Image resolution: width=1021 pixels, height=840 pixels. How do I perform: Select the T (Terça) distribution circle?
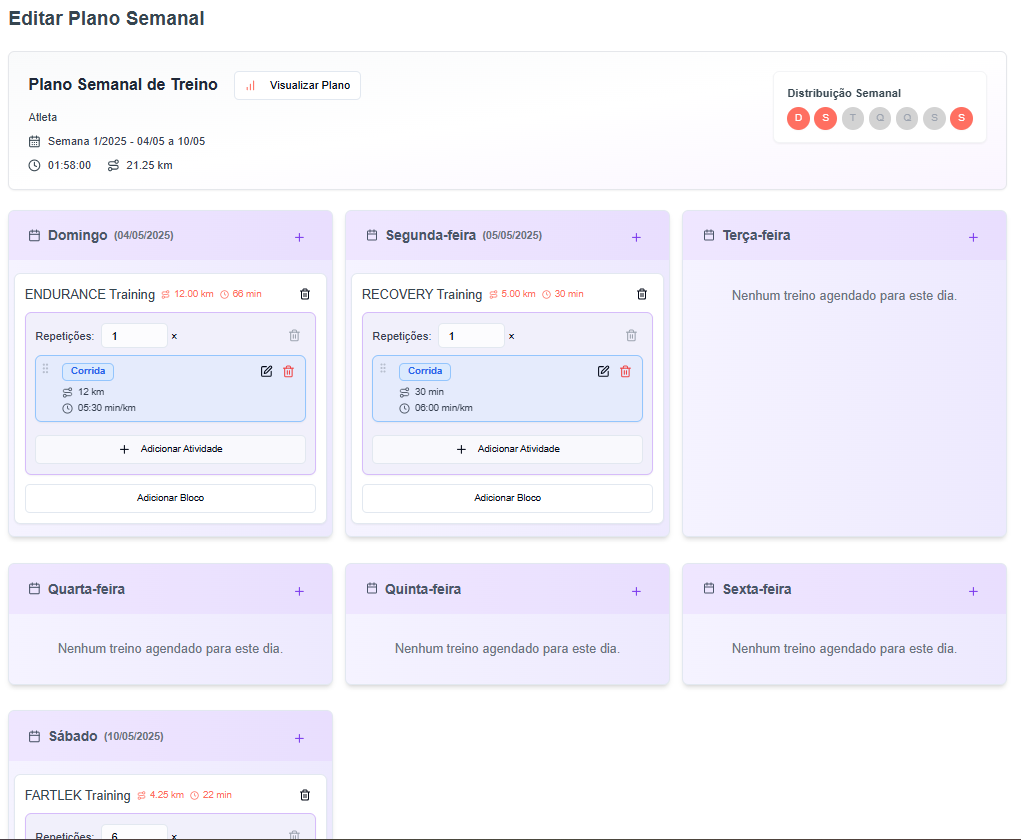point(853,119)
